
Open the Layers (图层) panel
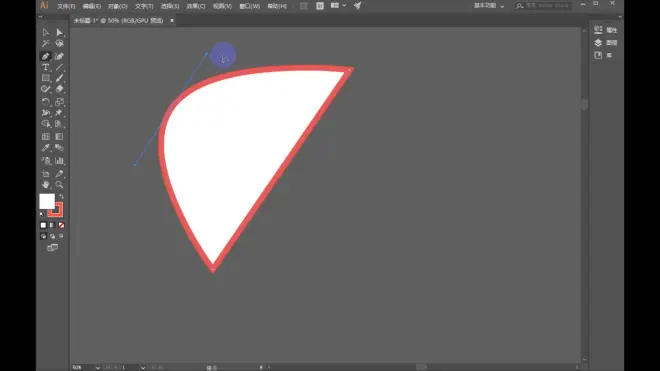(605, 43)
